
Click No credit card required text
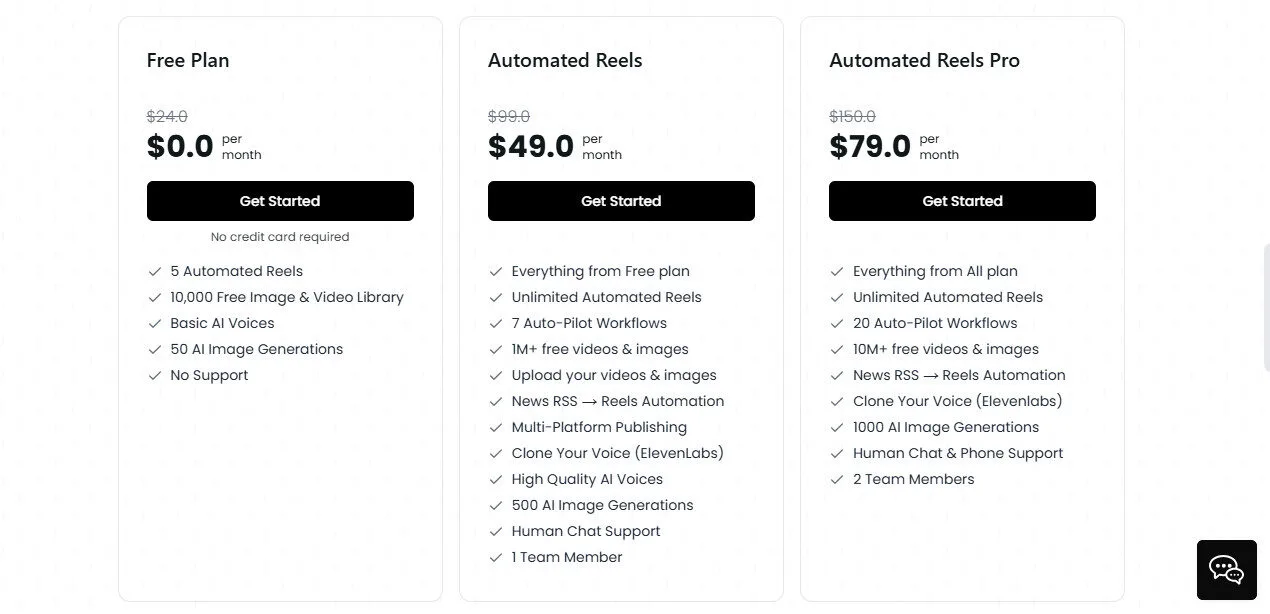point(280,236)
